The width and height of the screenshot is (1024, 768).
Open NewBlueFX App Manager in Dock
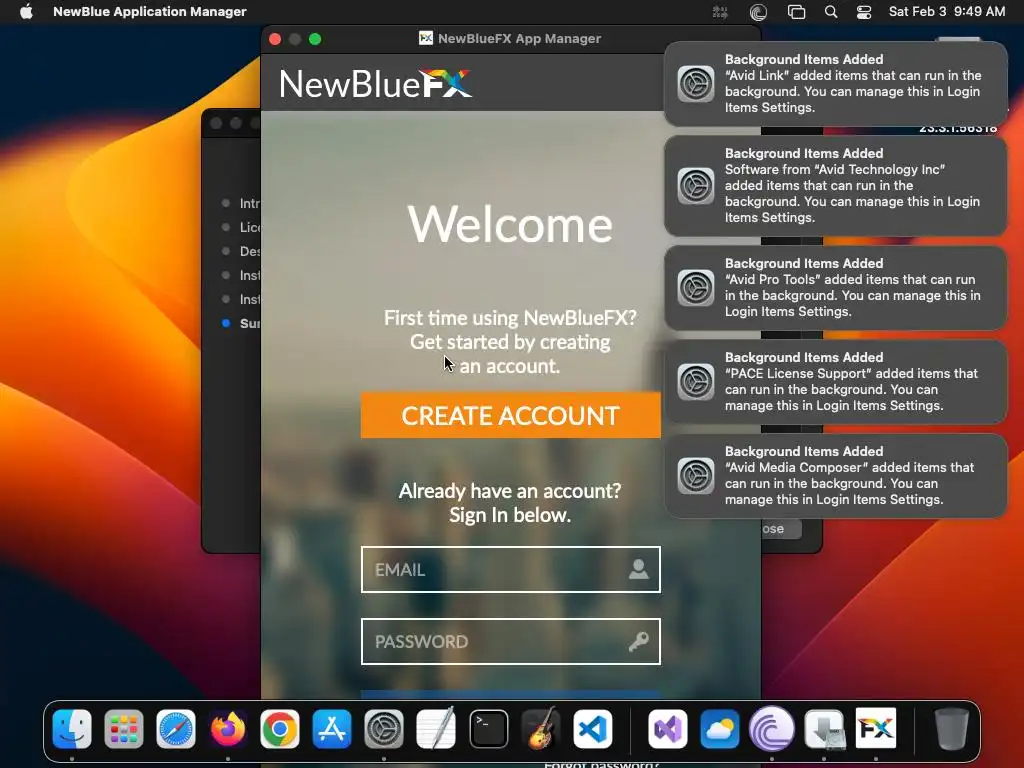tap(876, 728)
